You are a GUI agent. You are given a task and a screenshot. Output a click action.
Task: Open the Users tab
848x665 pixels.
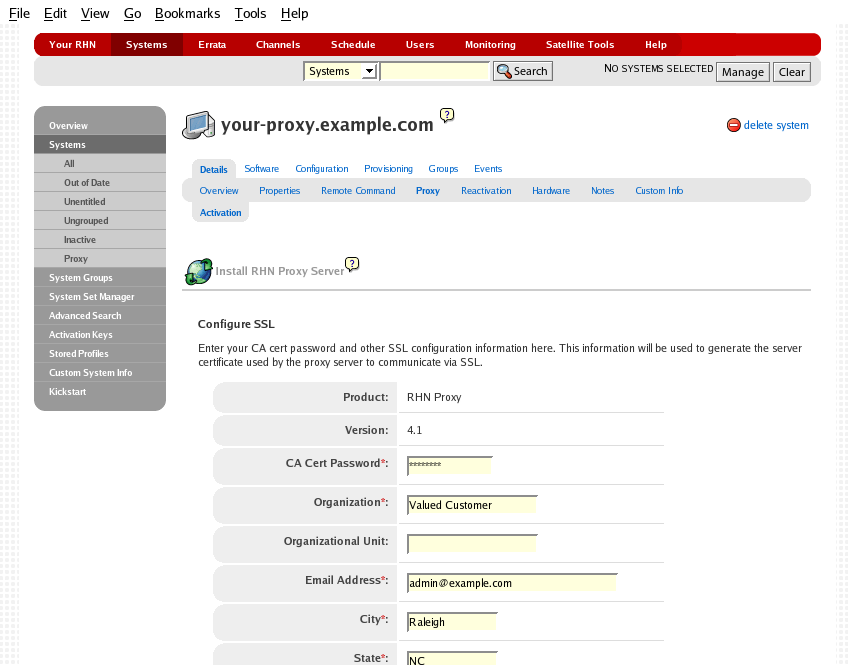(420, 45)
